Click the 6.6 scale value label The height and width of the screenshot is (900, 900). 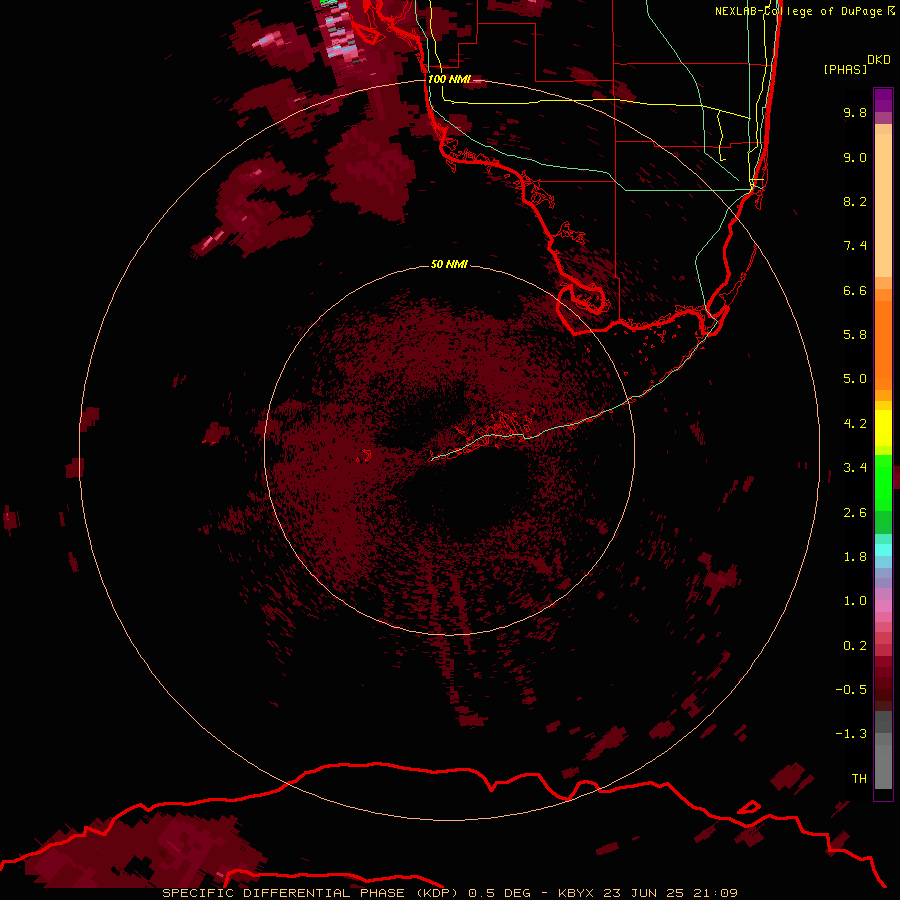(855, 290)
